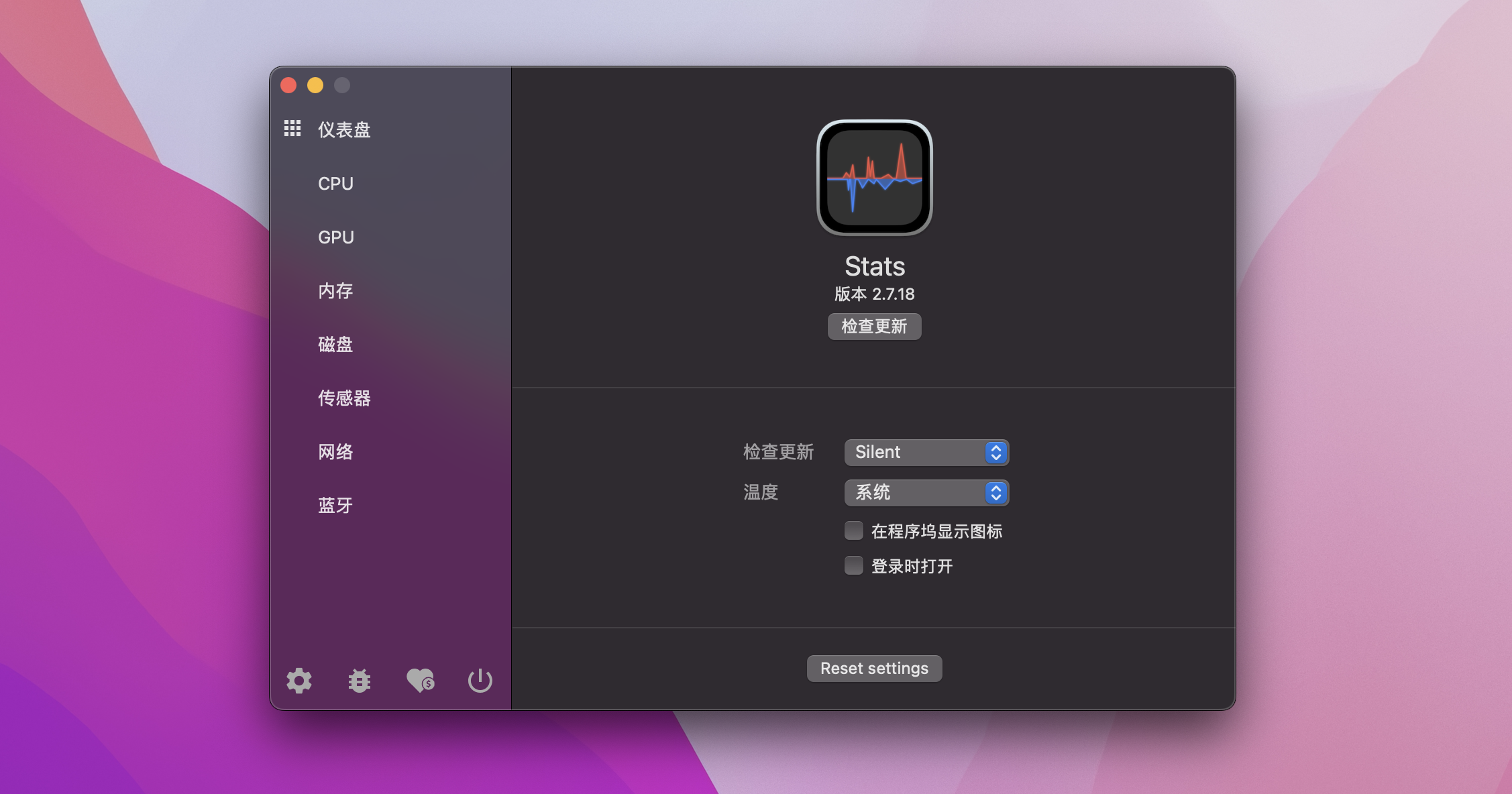Click the Reset settings button
1512x794 pixels.
pyautogui.click(x=874, y=669)
